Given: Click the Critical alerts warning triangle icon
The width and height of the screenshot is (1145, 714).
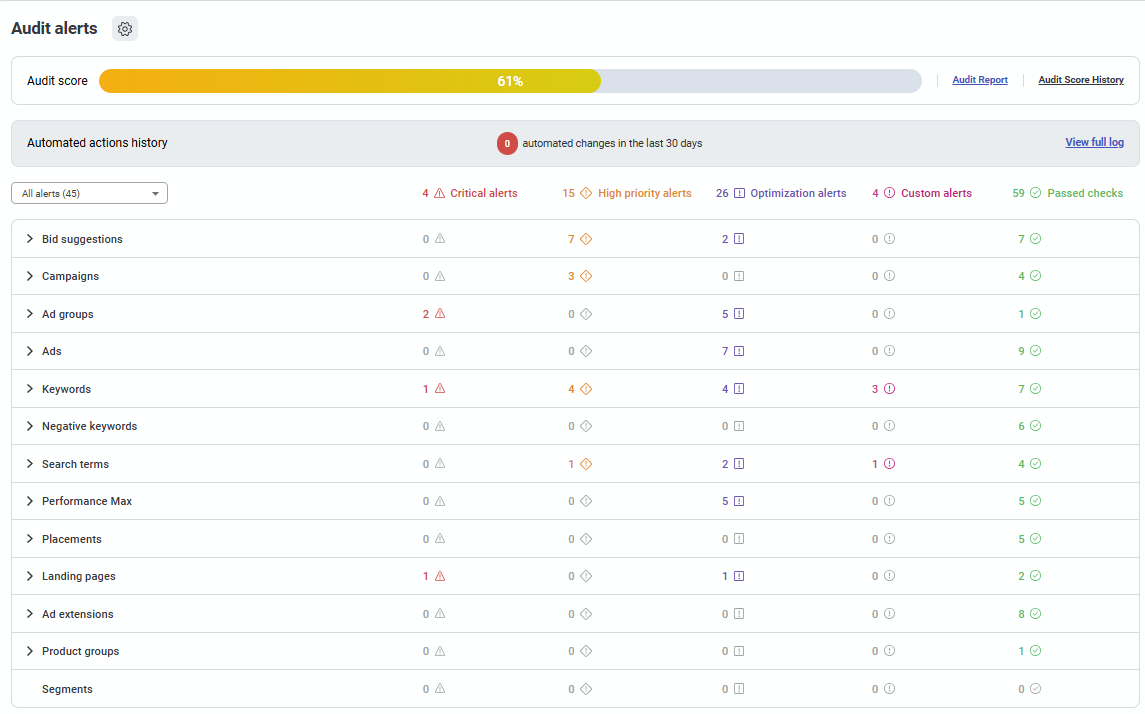Looking at the screenshot, I should (x=439, y=192).
